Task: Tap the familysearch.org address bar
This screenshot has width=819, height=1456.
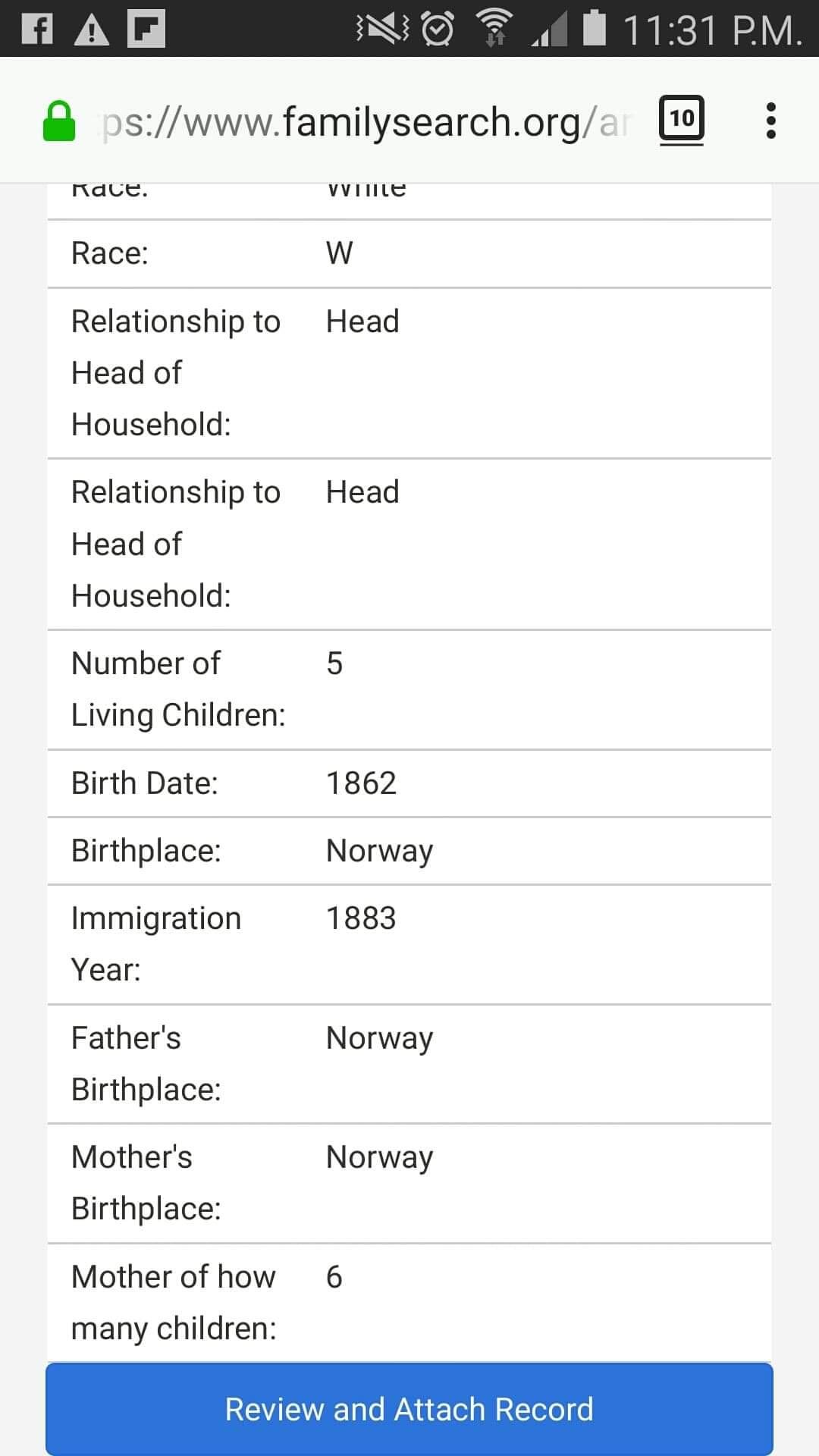Action: [364, 122]
